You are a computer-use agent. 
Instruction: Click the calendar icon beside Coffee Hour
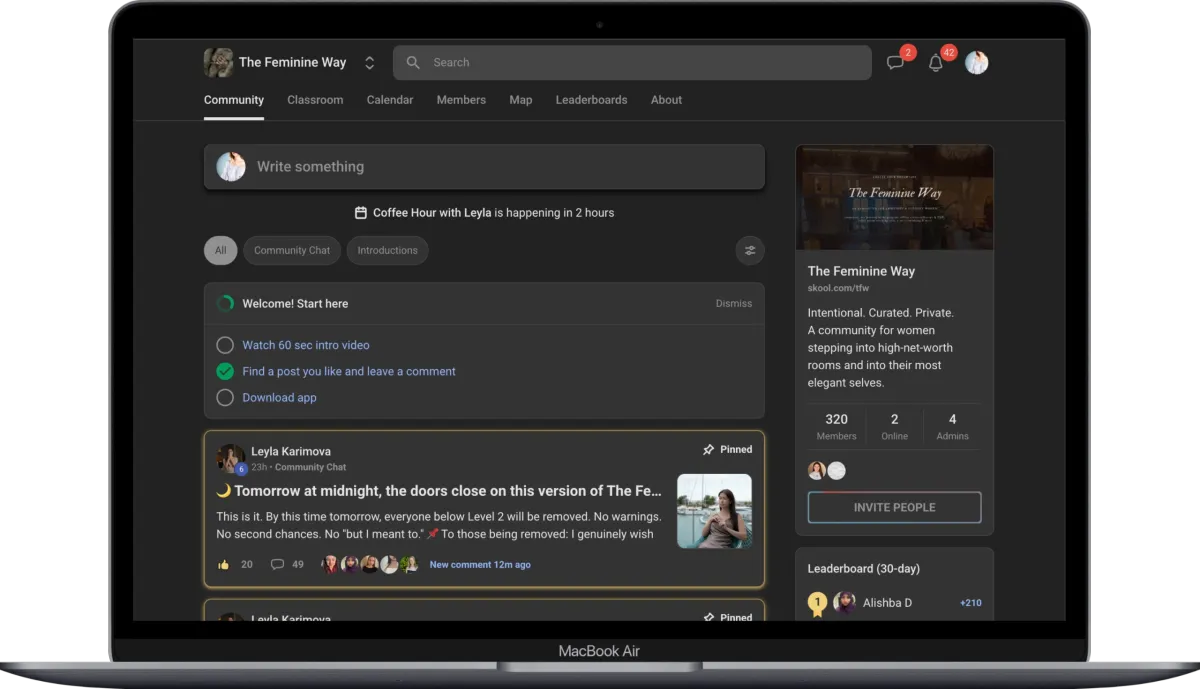point(361,213)
